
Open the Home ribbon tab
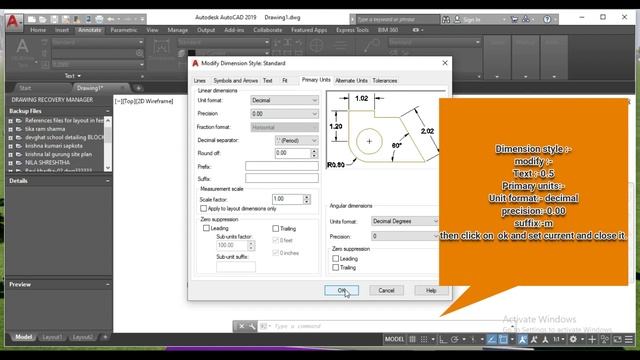pos(38,30)
